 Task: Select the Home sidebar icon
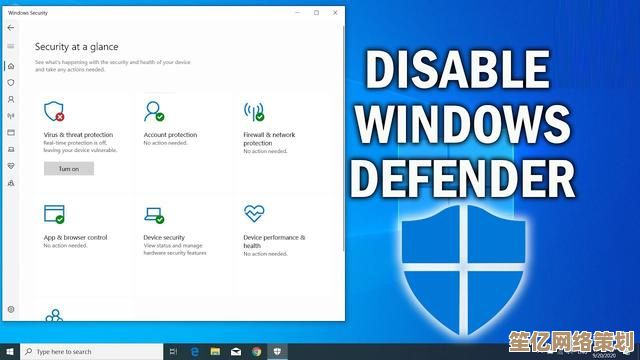tap(11, 66)
